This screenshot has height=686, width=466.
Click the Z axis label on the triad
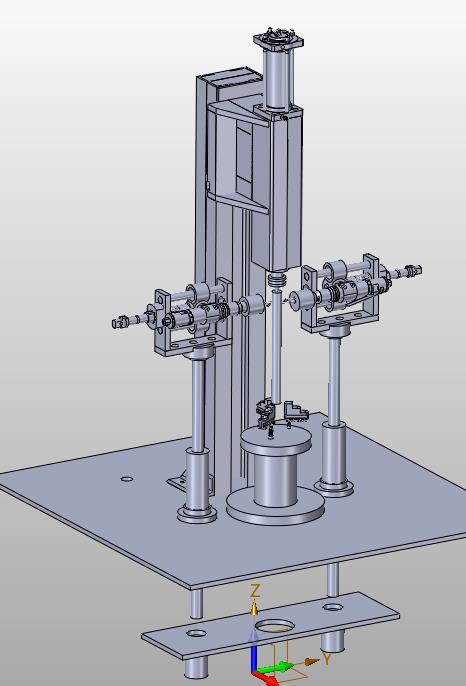(x=255, y=591)
